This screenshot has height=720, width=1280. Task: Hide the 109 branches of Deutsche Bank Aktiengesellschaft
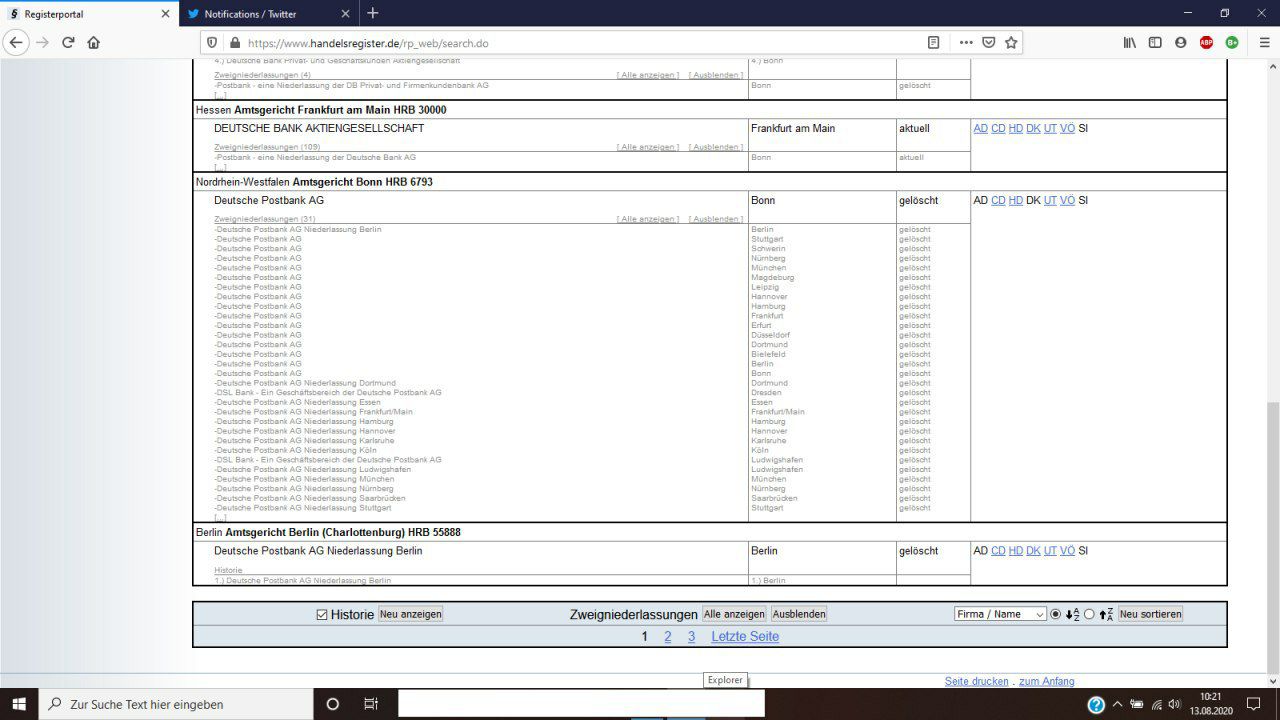point(716,147)
